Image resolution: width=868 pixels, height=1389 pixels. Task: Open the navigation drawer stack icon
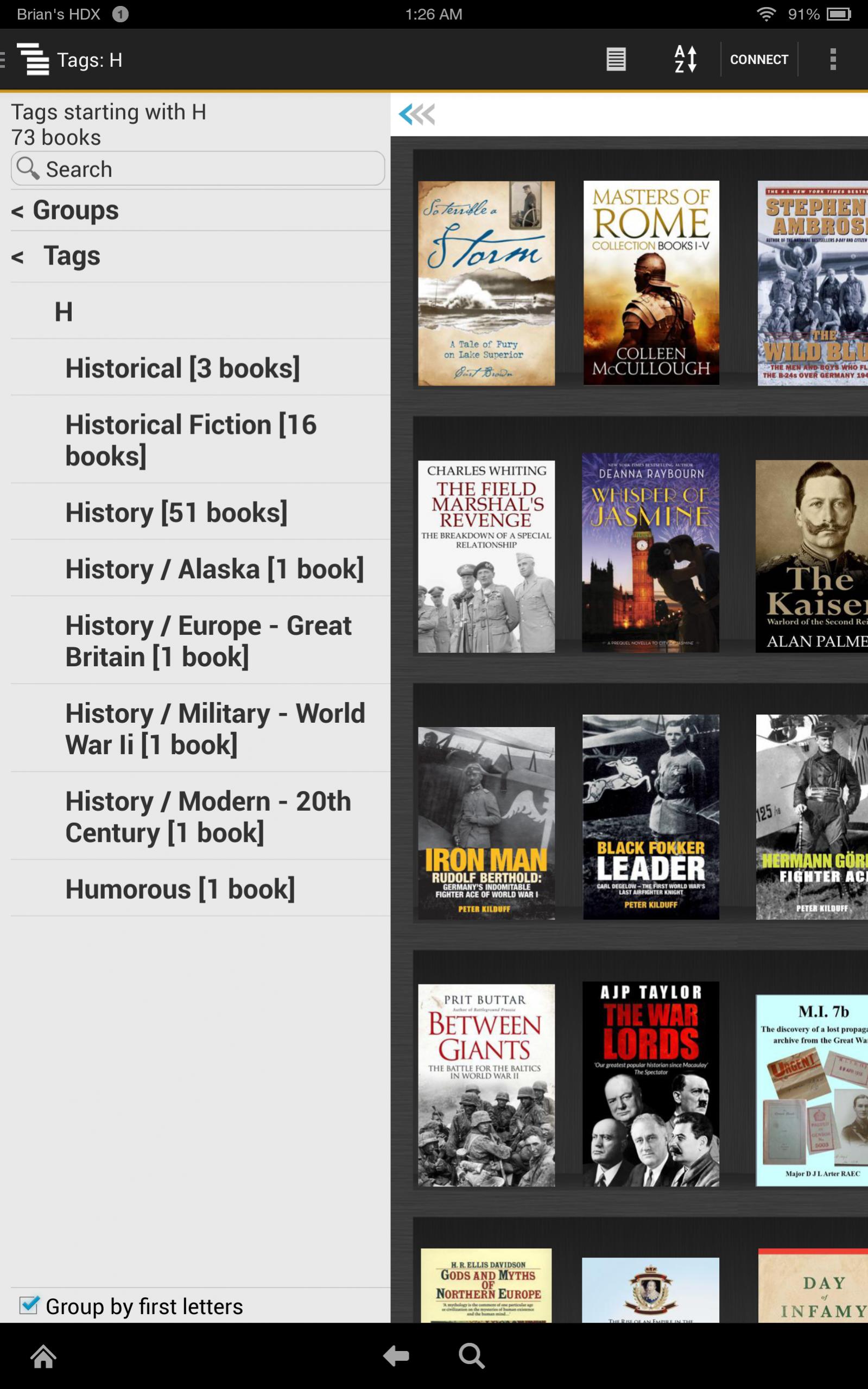[33, 59]
